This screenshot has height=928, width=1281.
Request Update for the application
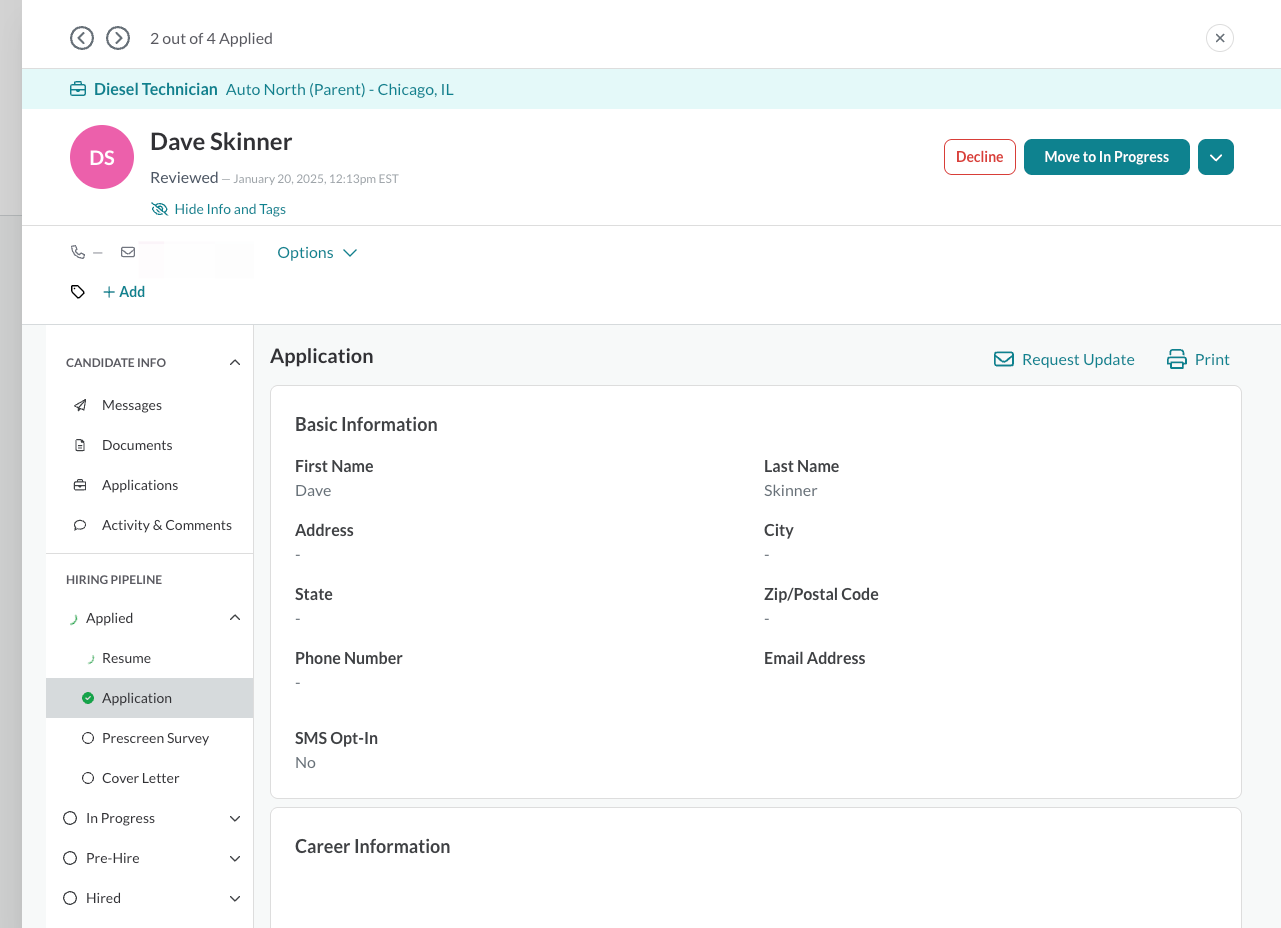[1064, 359]
